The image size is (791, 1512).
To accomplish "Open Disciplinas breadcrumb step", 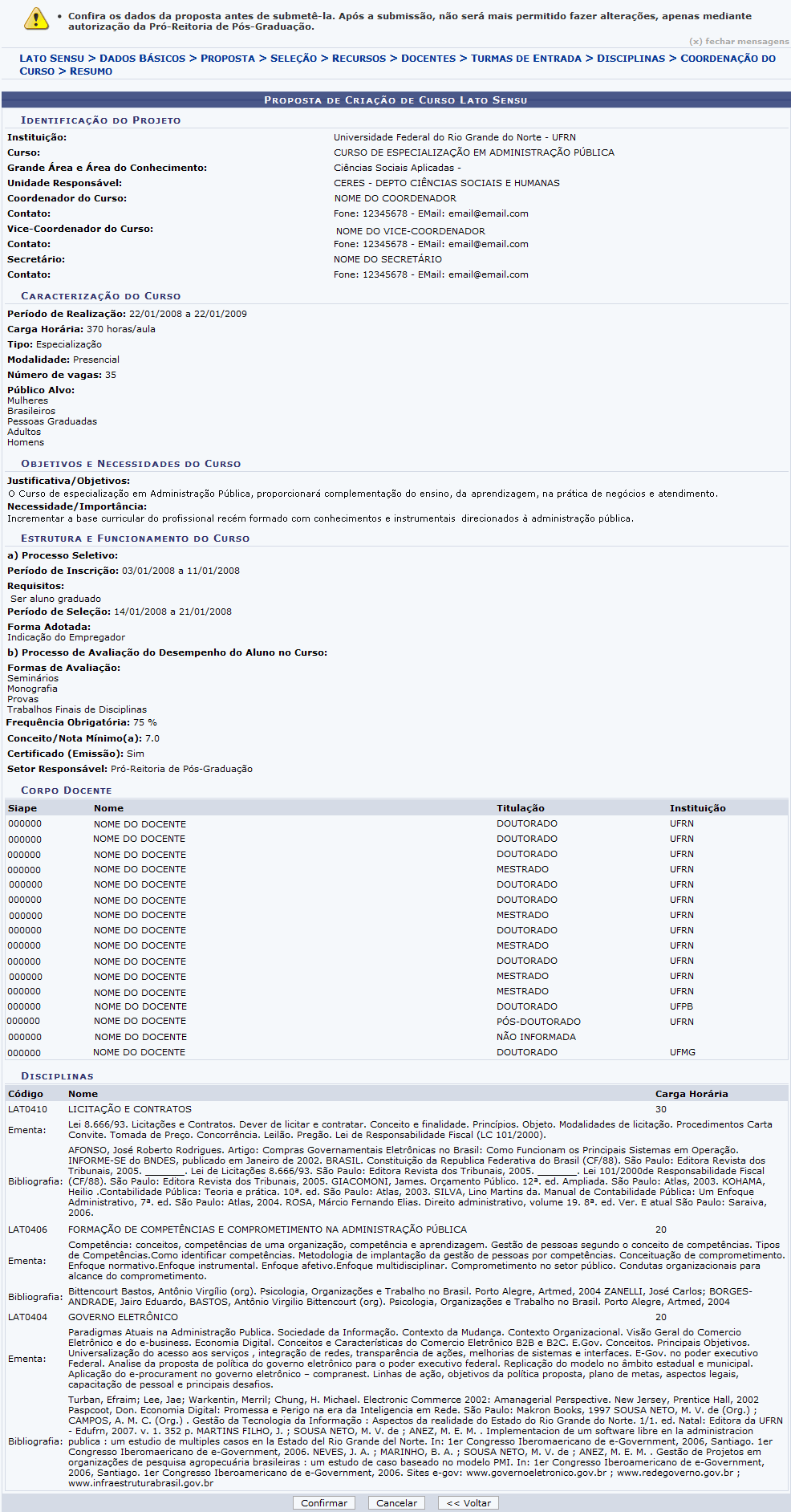I will pos(631,59).
